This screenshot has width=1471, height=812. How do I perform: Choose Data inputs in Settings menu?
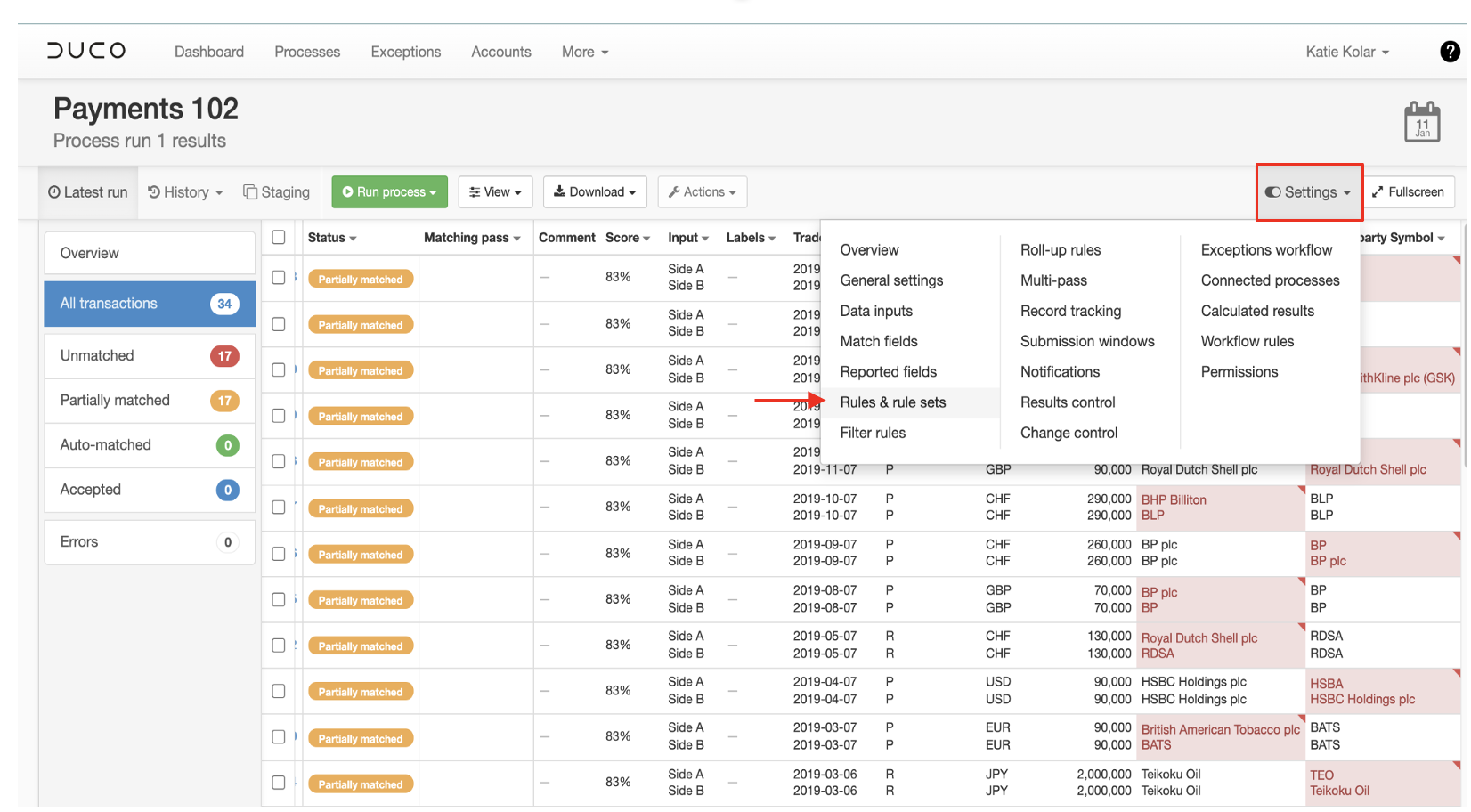pyautogui.click(x=876, y=311)
